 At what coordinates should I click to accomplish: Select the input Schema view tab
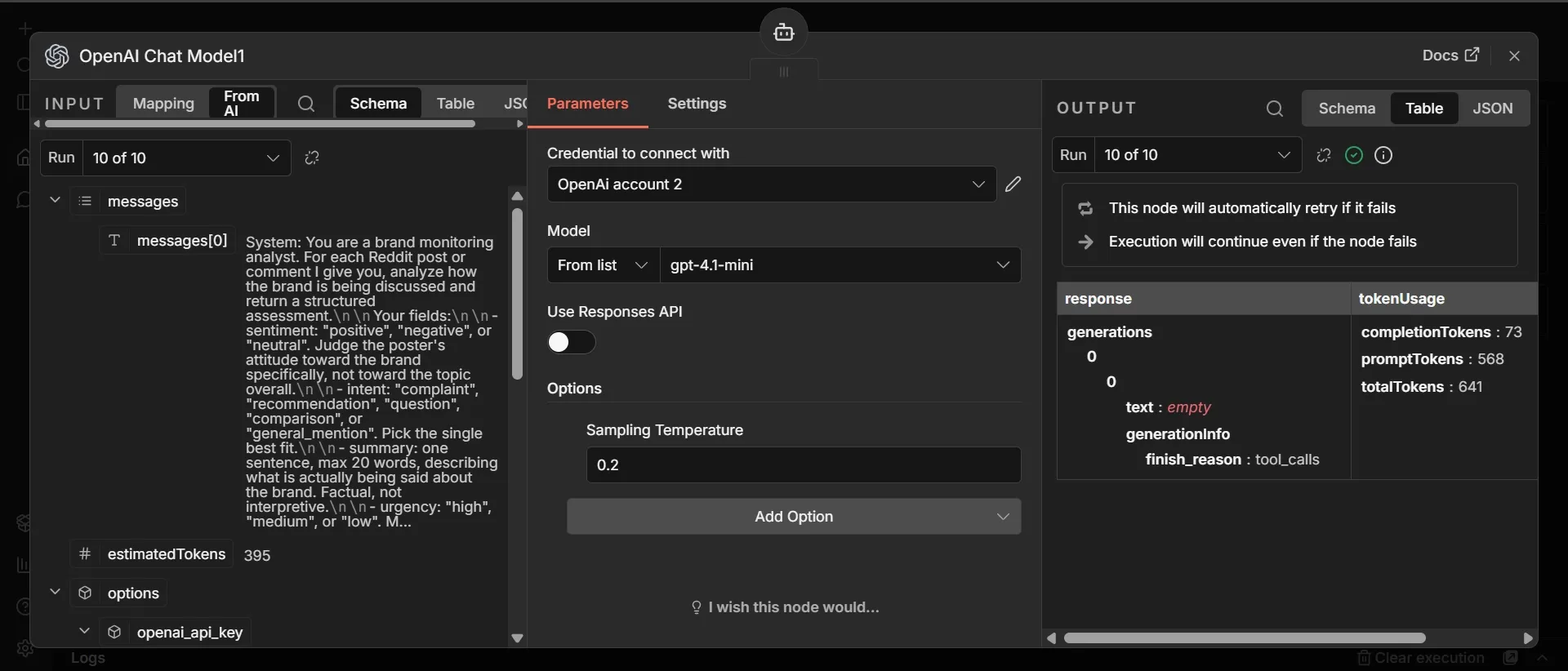[378, 104]
